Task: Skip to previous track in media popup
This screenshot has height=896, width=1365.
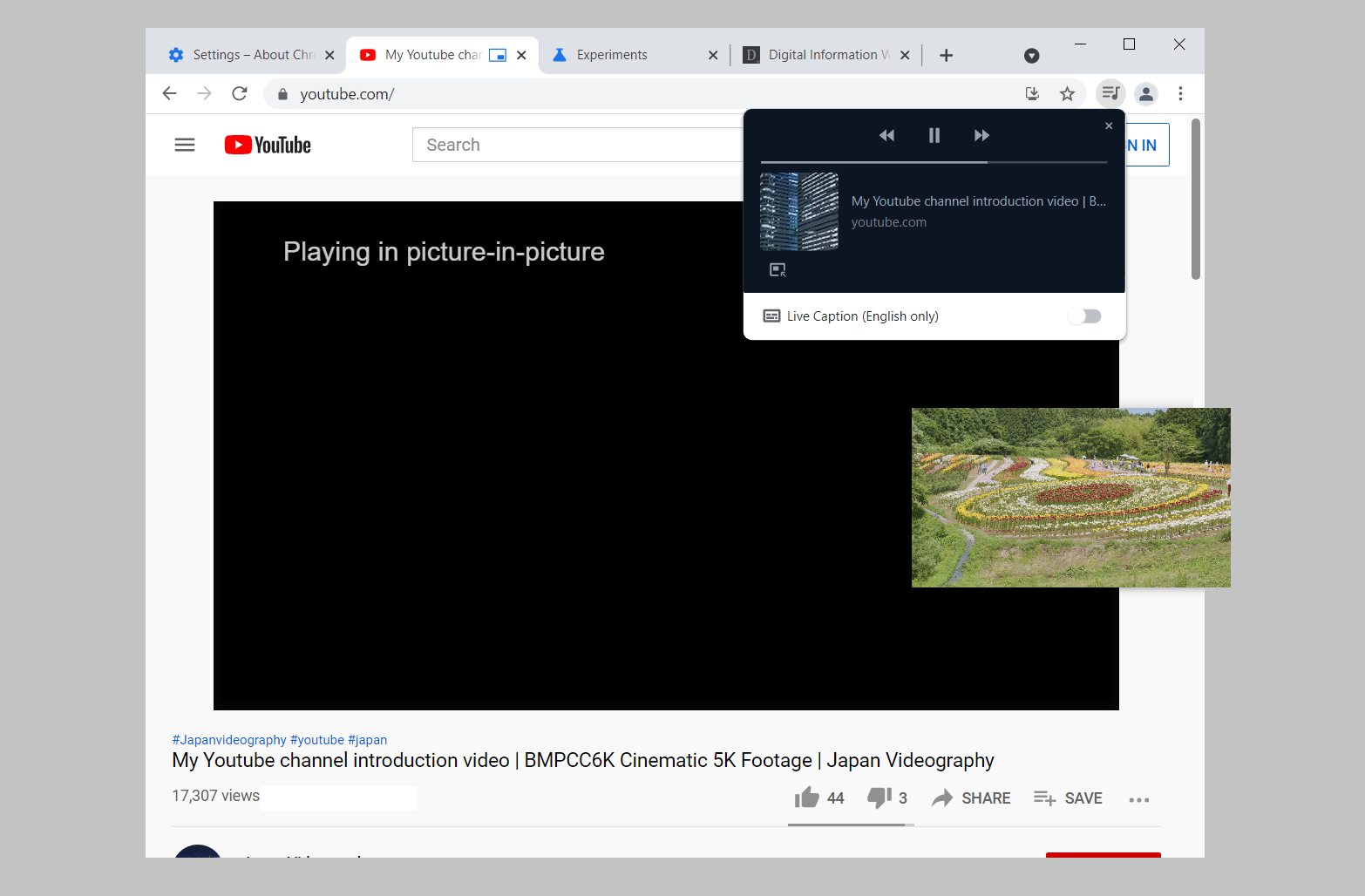Action: 886,135
